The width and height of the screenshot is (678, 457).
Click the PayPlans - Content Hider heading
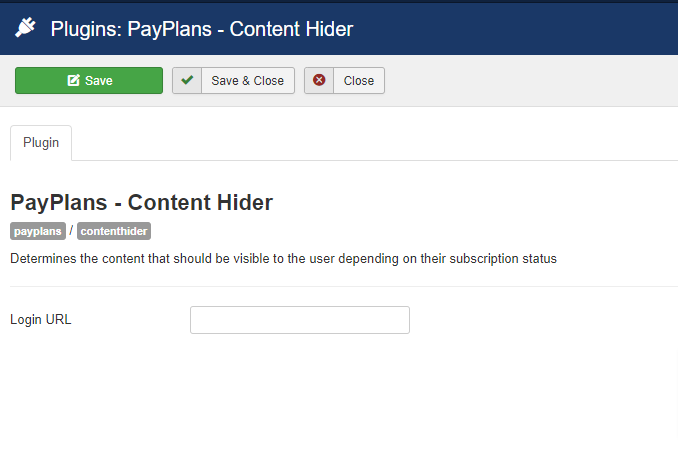tap(141, 202)
